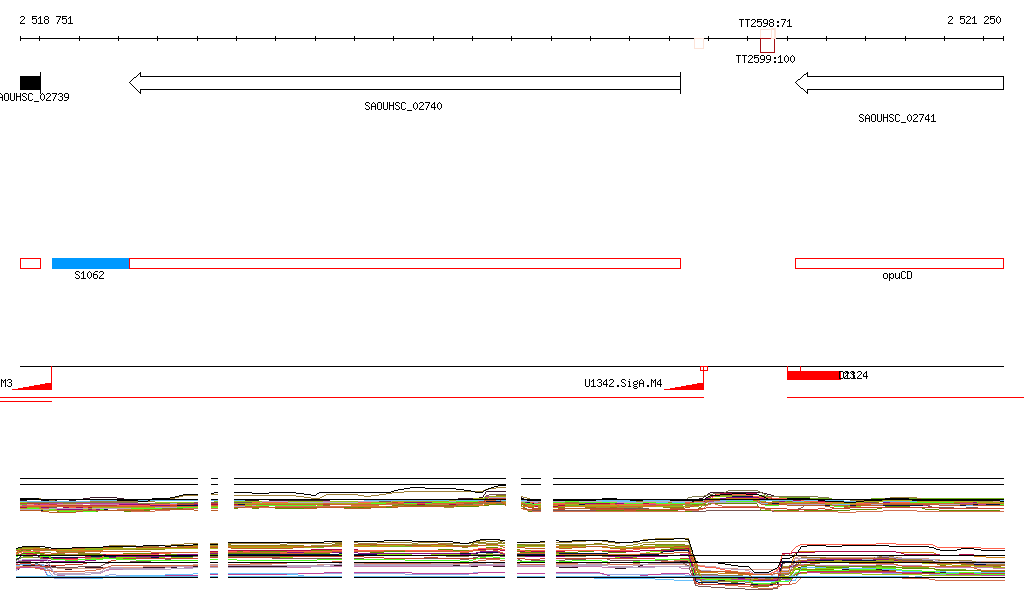Click the faint pink box on the ruler

pos(699,43)
